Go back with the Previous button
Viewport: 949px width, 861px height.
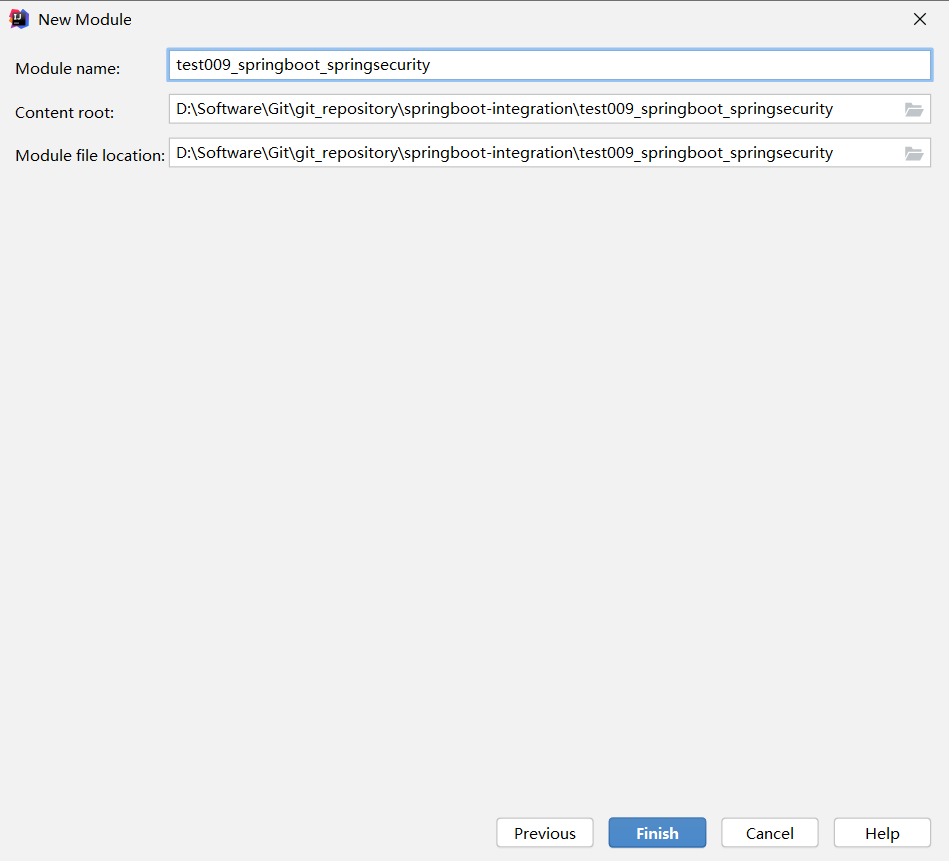tap(545, 833)
